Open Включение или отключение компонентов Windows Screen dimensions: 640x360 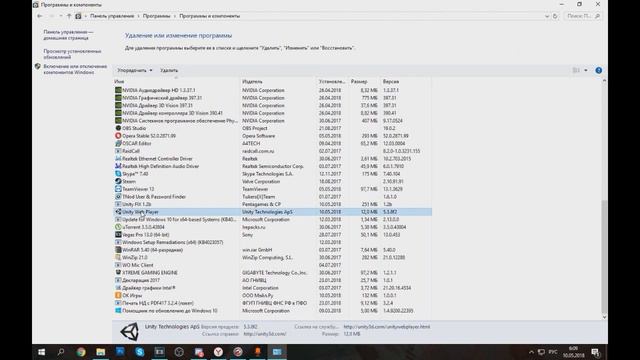pyautogui.click(x=75, y=69)
